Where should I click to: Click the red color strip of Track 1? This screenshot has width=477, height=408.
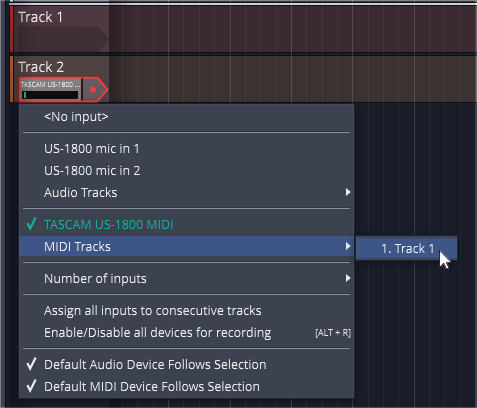tap(11, 29)
